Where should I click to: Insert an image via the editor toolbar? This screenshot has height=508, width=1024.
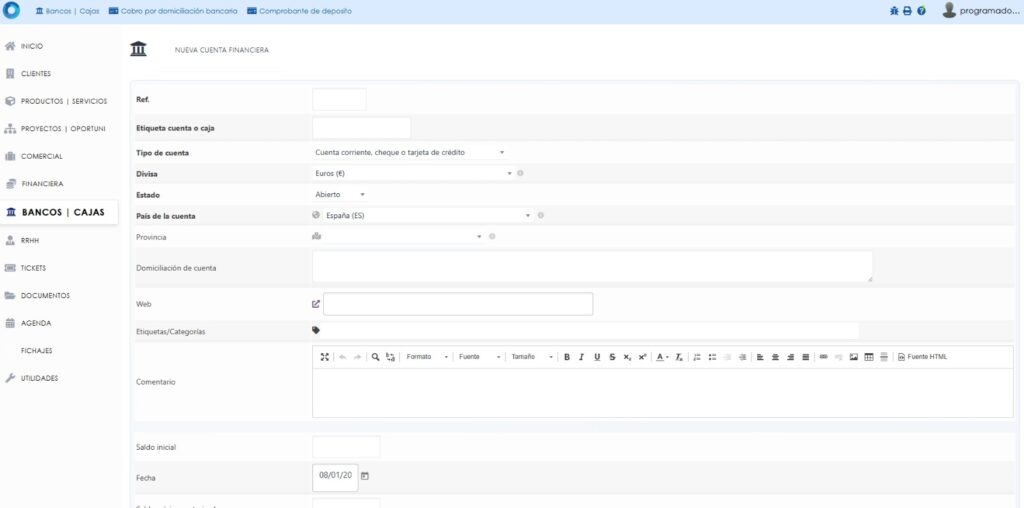tap(853, 357)
